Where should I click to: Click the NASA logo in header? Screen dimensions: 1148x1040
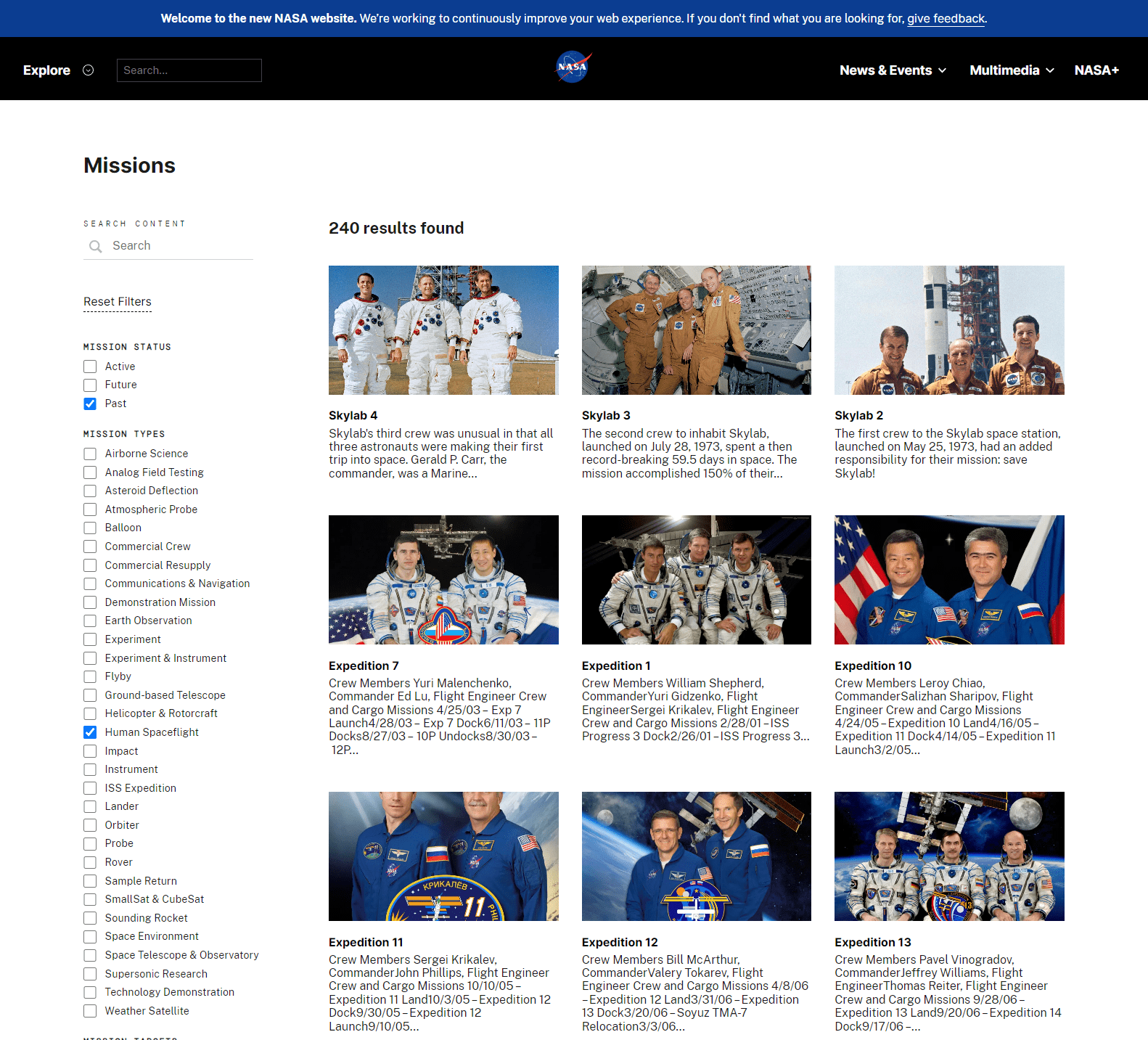point(573,67)
